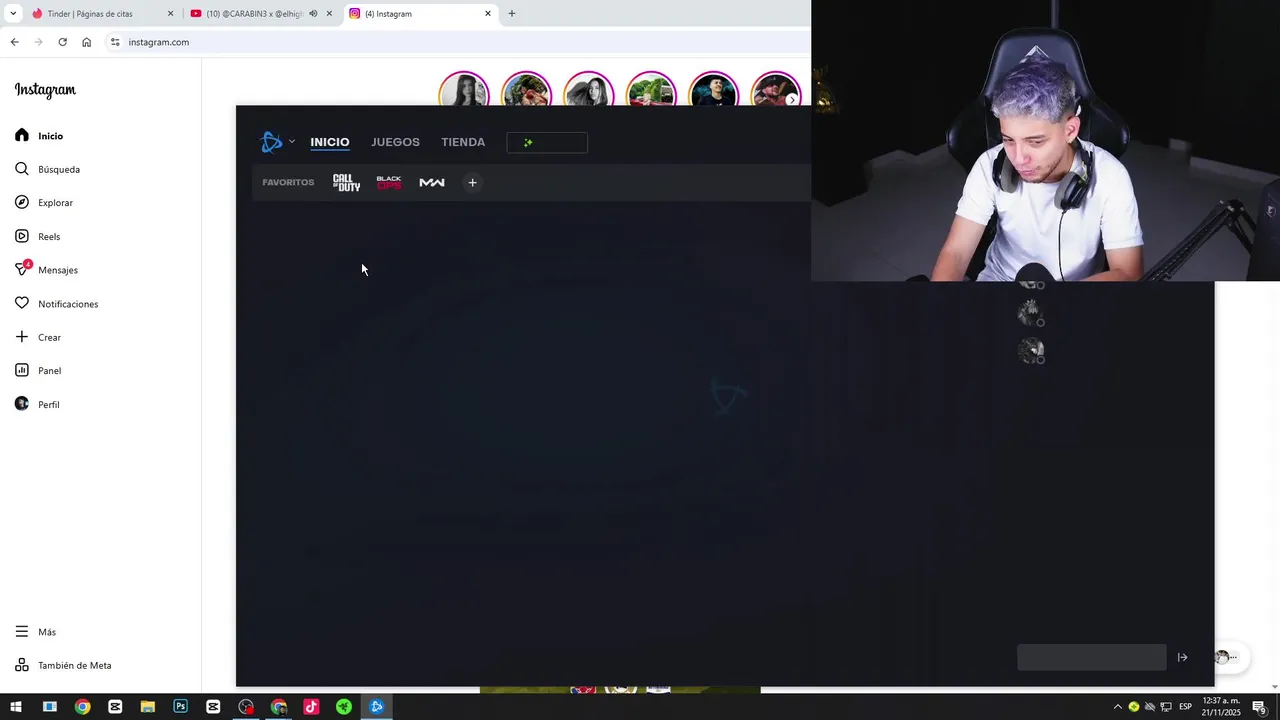Go forward in Chrome

pos(38,42)
